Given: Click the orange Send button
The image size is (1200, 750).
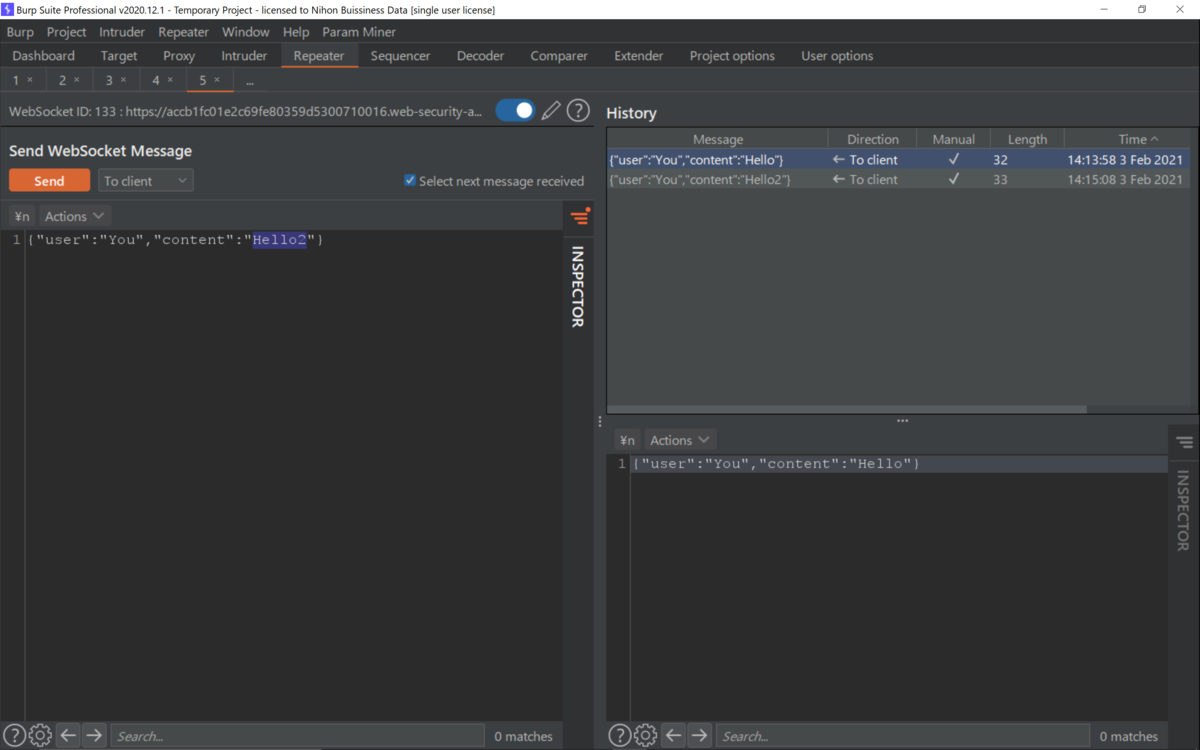Looking at the screenshot, I should pos(49,181).
